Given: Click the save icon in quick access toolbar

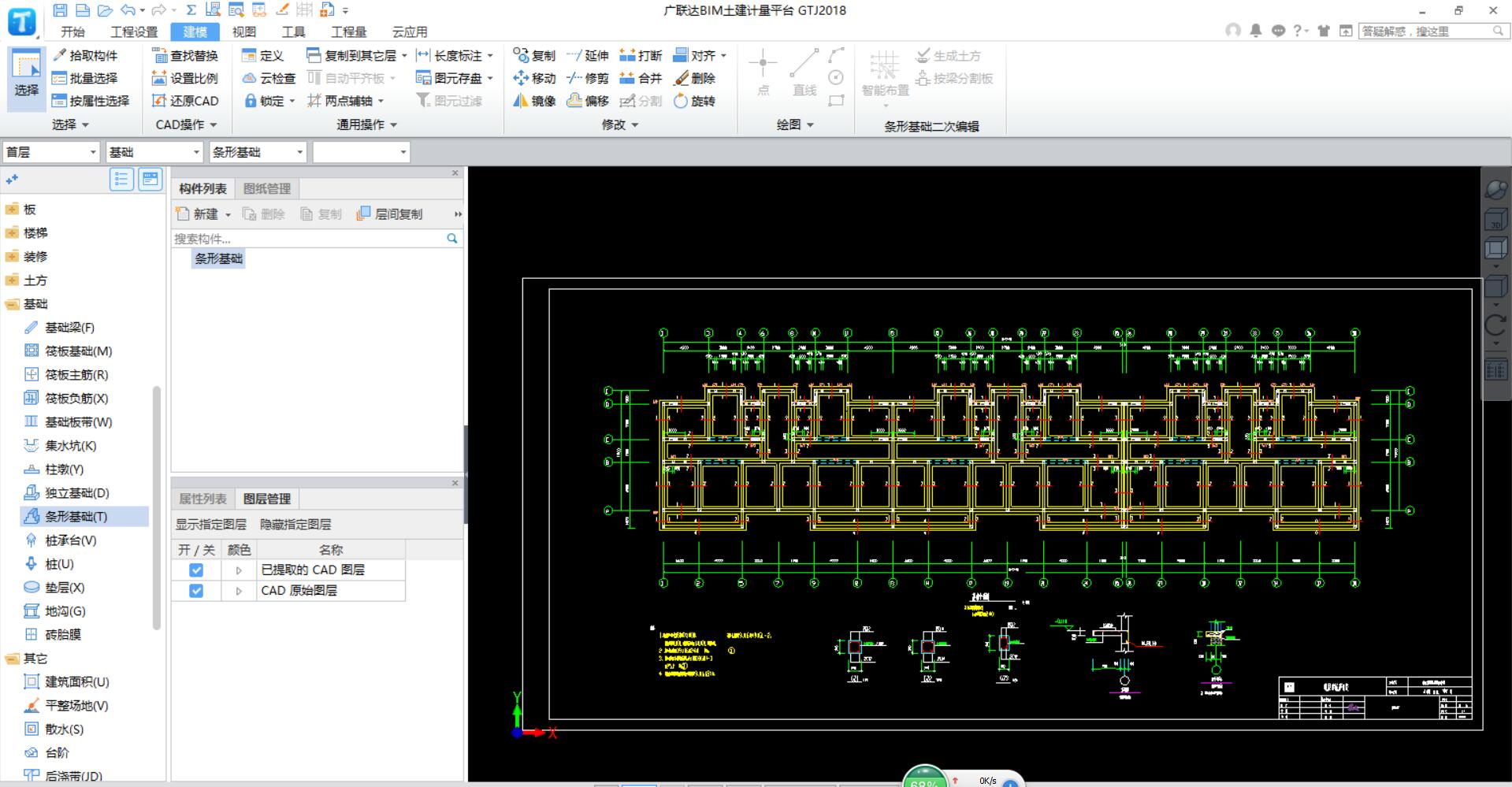Looking at the screenshot, I should [x=60, y=10].
